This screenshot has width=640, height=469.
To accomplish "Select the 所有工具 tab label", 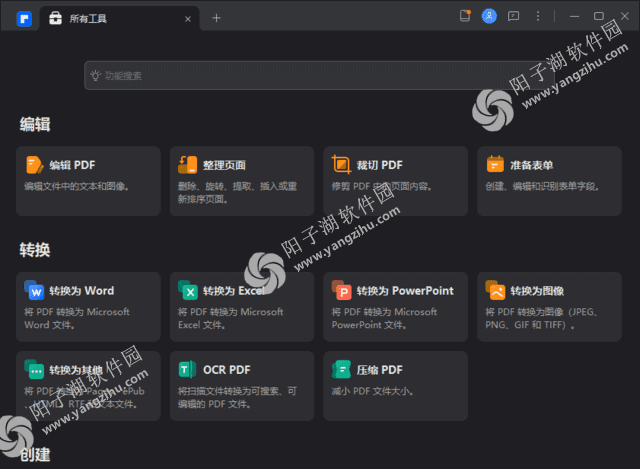I will coord(88,18).
